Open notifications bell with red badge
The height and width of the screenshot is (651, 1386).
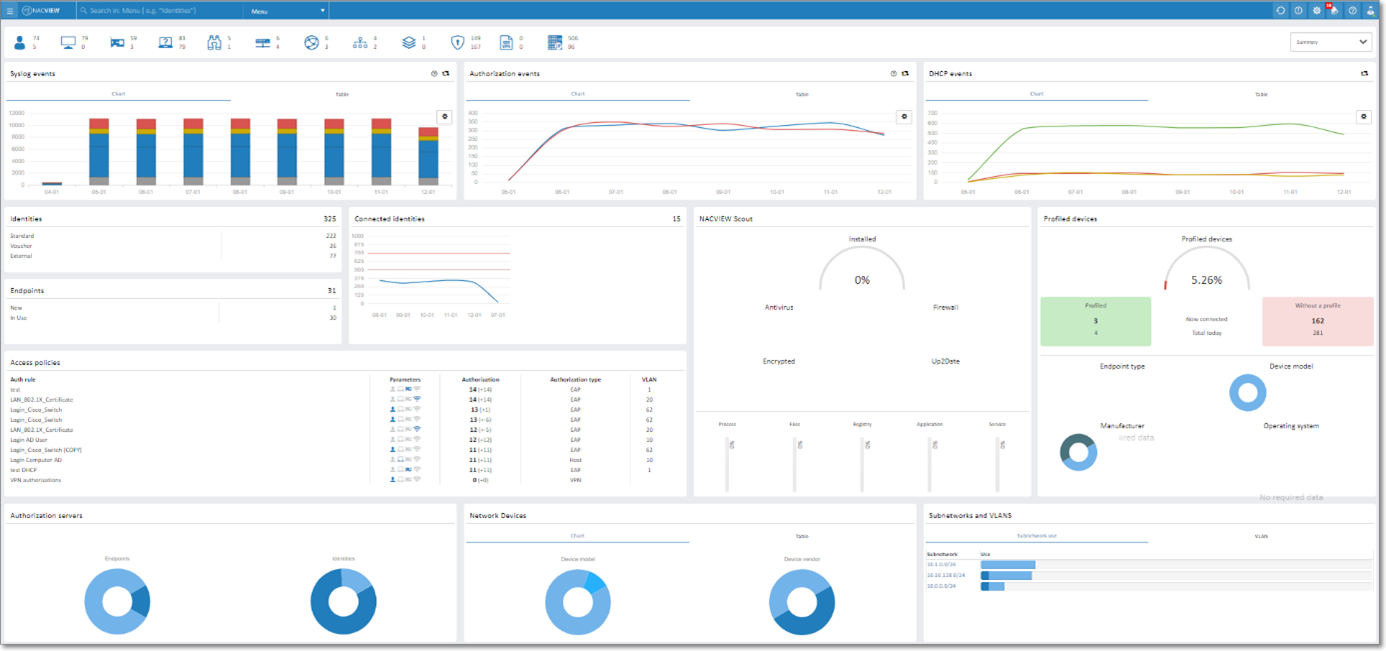tap(1333, 11)
